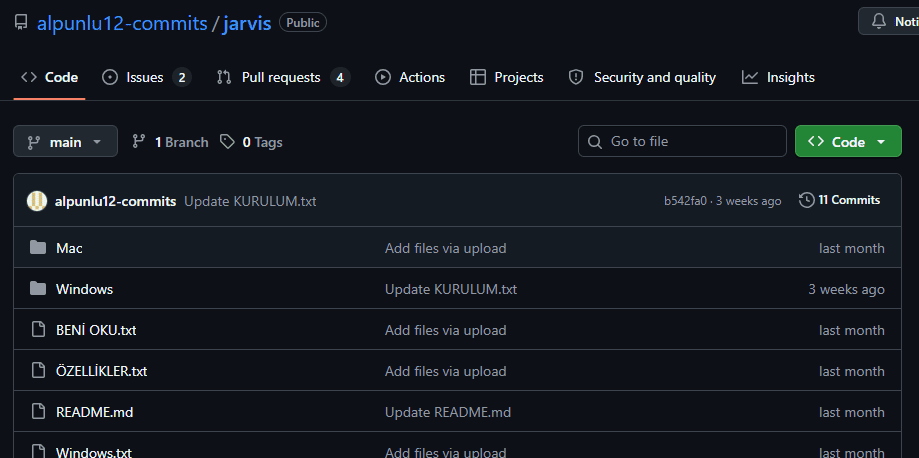The height and width of the screenshot is (458, 919).
Task: Click the last month timestamp in README.md row
Action: [852, 412]
